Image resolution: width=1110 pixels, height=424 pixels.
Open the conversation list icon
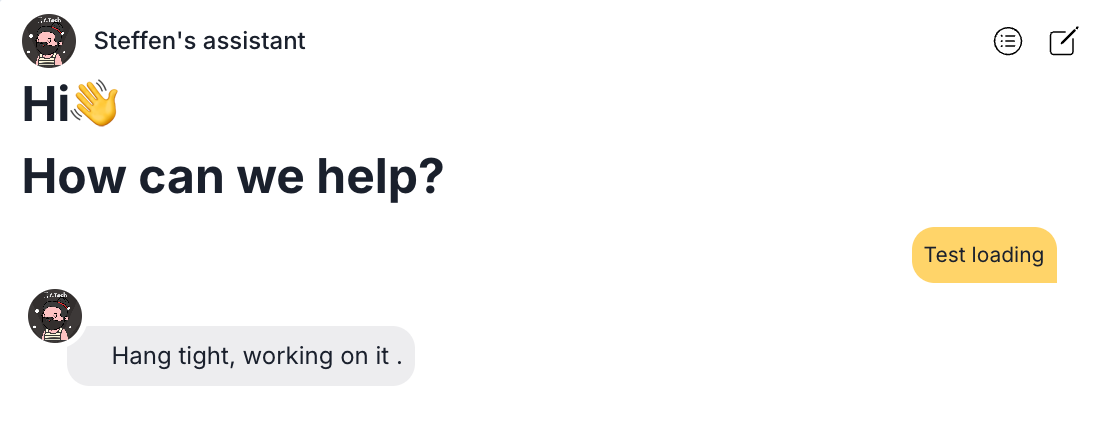click(1007, 41)
